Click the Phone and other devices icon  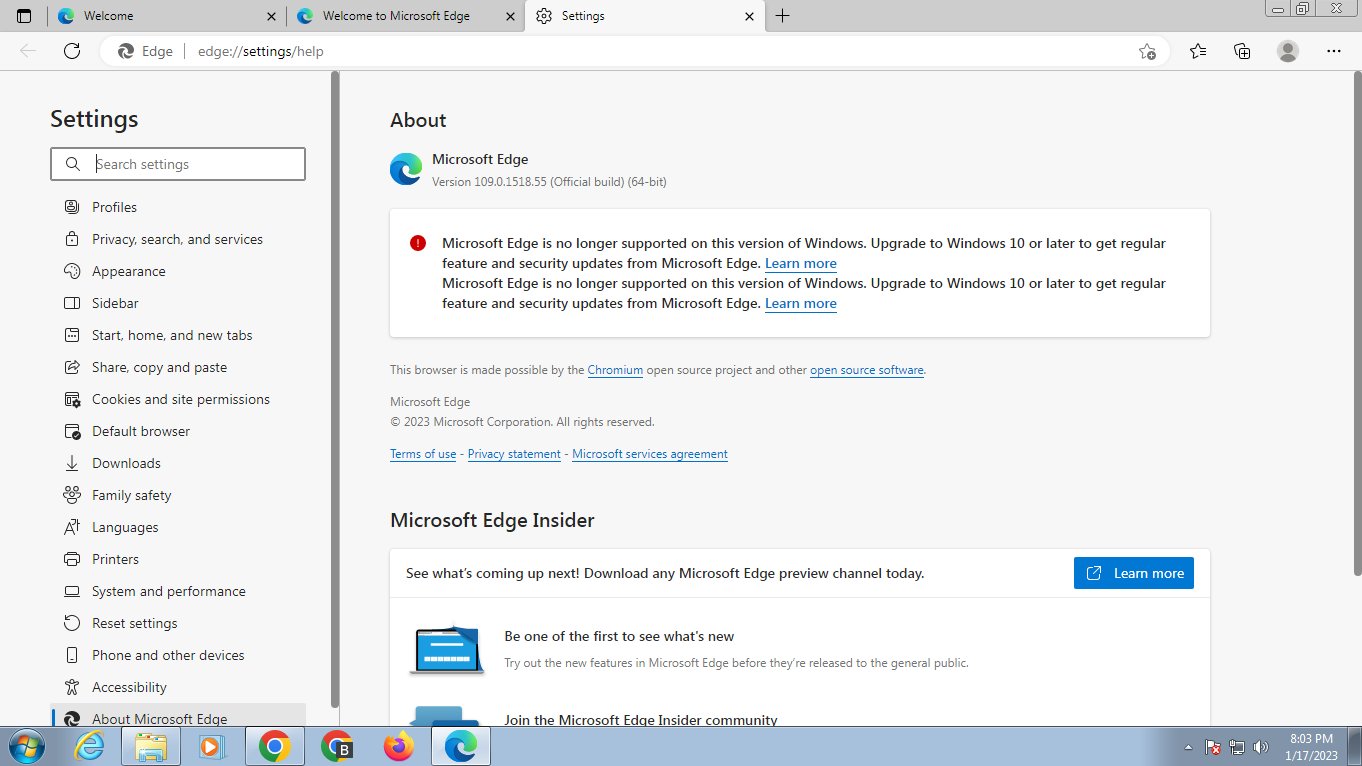click(72, 655)
